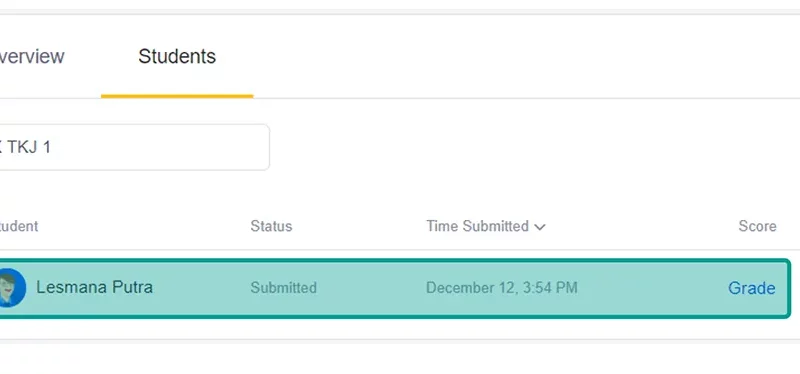This screenshot has height=374, width=800.
Task: Click the gray strip above the tabs
Action: point(400,11)
